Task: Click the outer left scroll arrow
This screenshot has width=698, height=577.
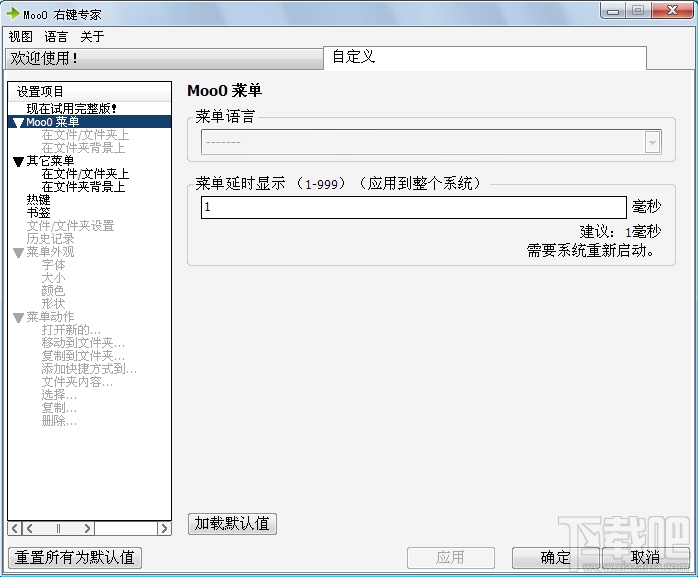Action: click(15, 528)
